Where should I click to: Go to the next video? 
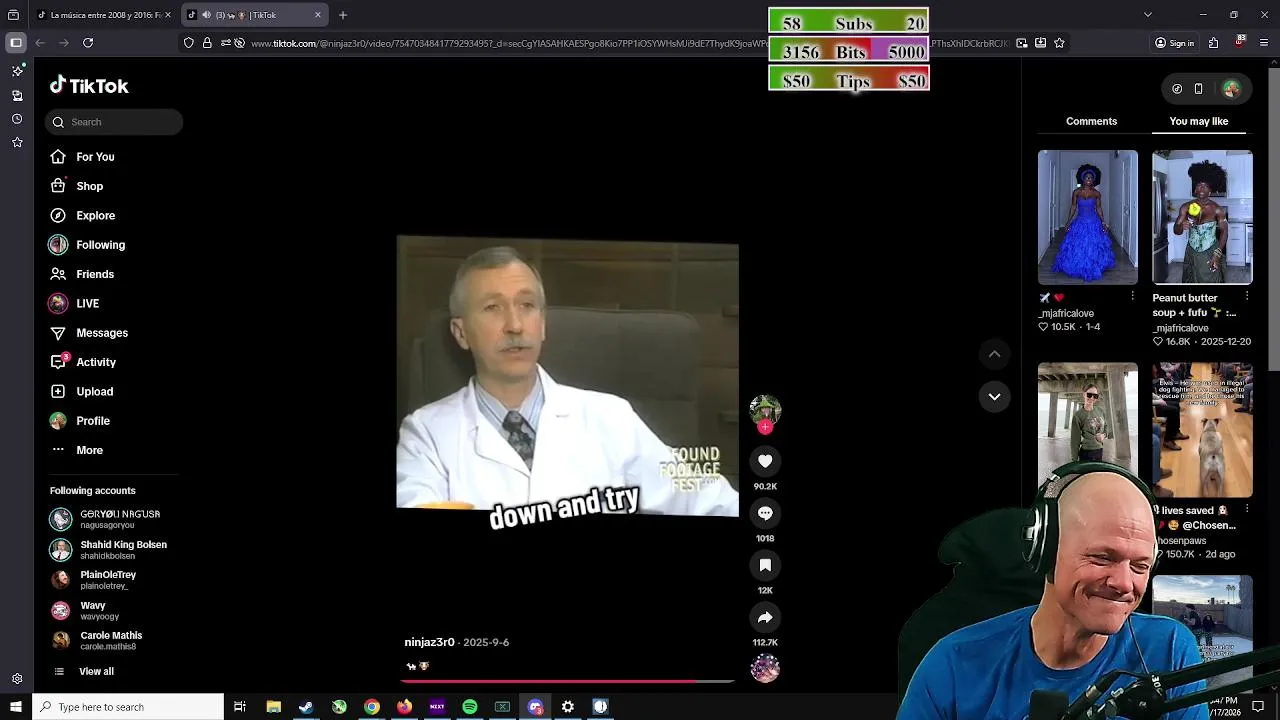pos(994,397)
